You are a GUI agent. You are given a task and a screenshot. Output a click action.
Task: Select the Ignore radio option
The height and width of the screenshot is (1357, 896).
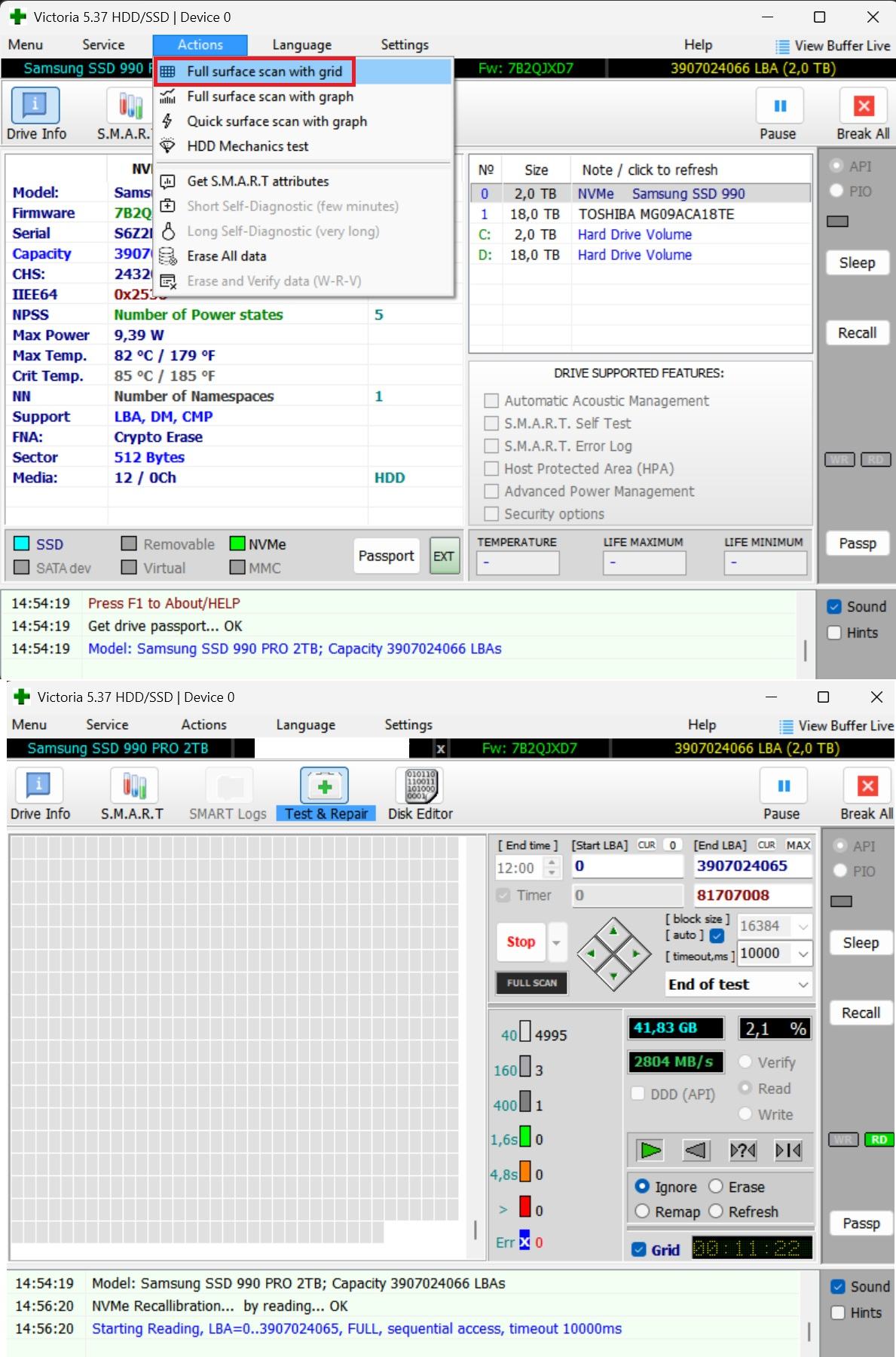coord(642,1186)
